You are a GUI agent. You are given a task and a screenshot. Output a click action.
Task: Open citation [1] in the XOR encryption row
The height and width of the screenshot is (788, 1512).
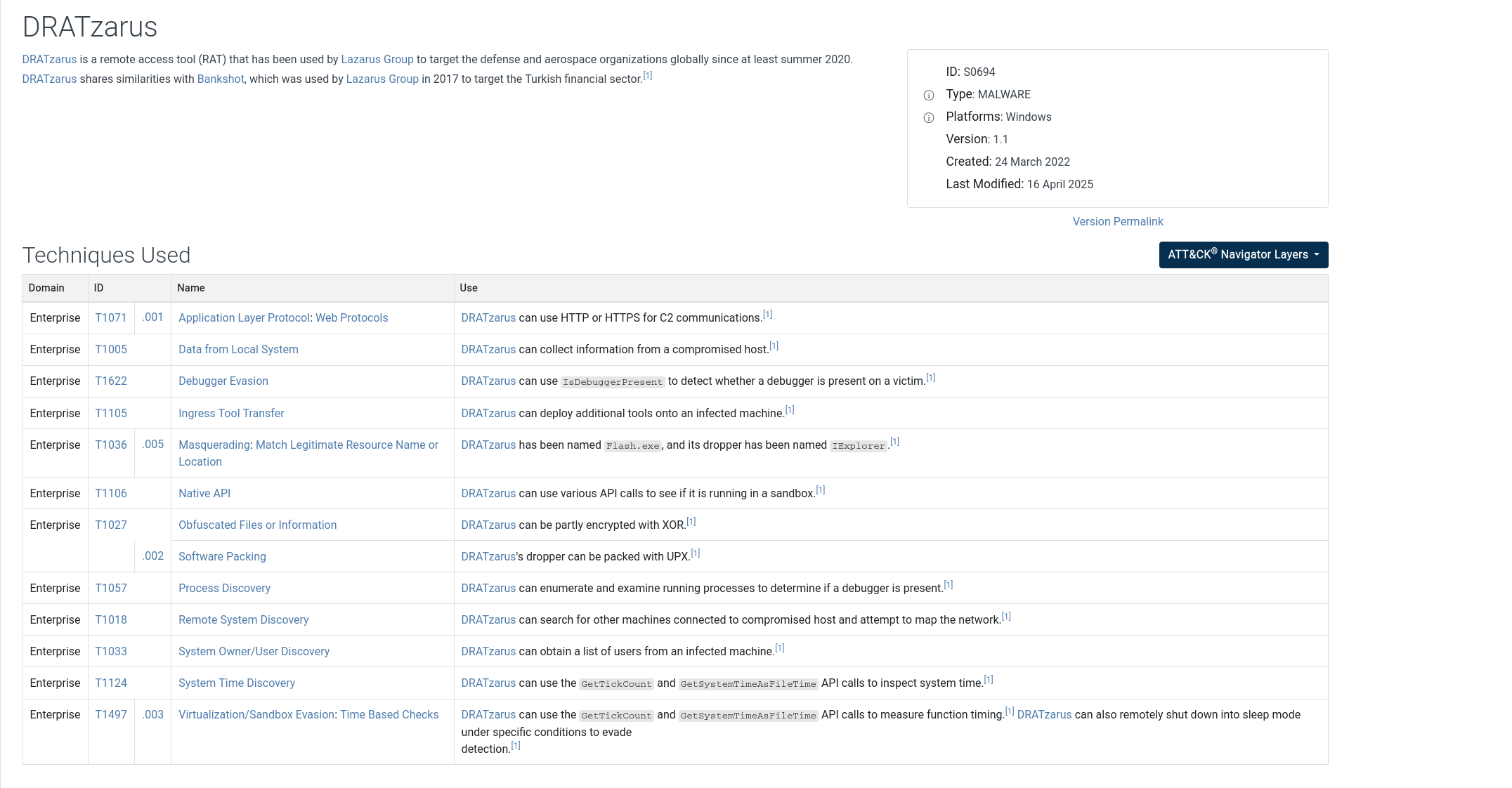691,521
